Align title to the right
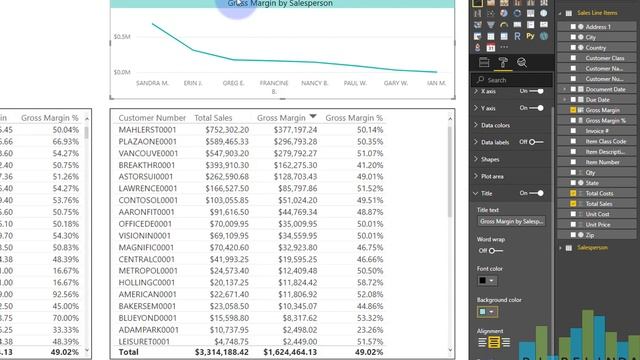Screen dimensions: 640x360 [x=506, y=342]
